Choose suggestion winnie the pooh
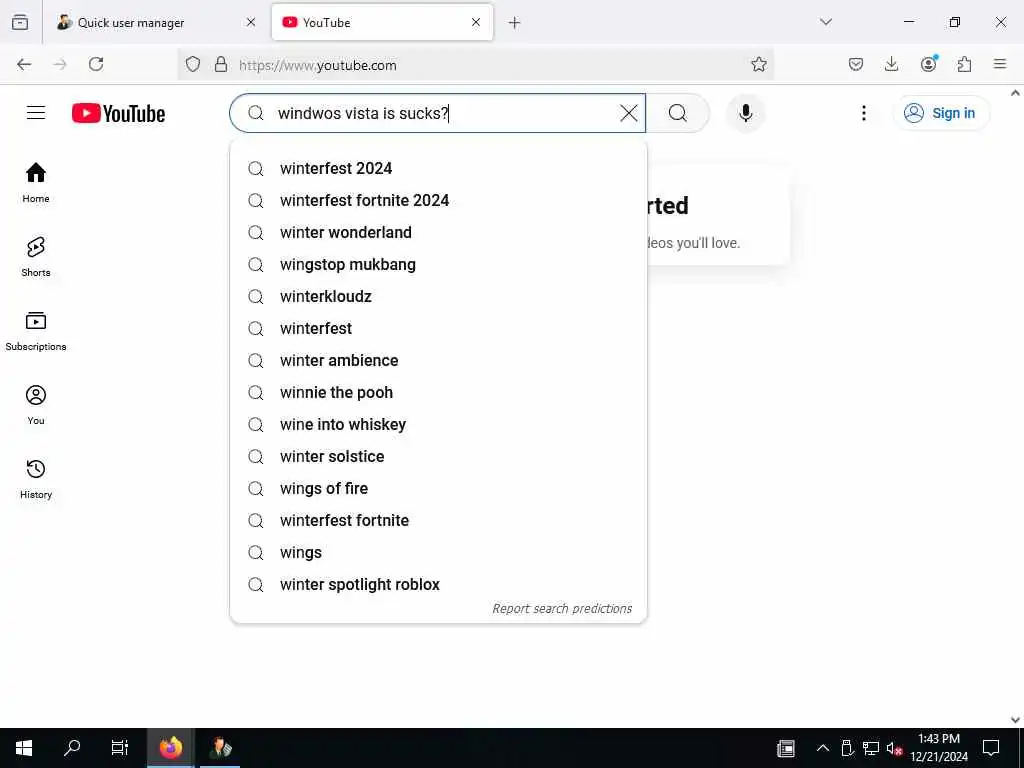This screenshot has height=768, width=1024. [x=438, y=392]
